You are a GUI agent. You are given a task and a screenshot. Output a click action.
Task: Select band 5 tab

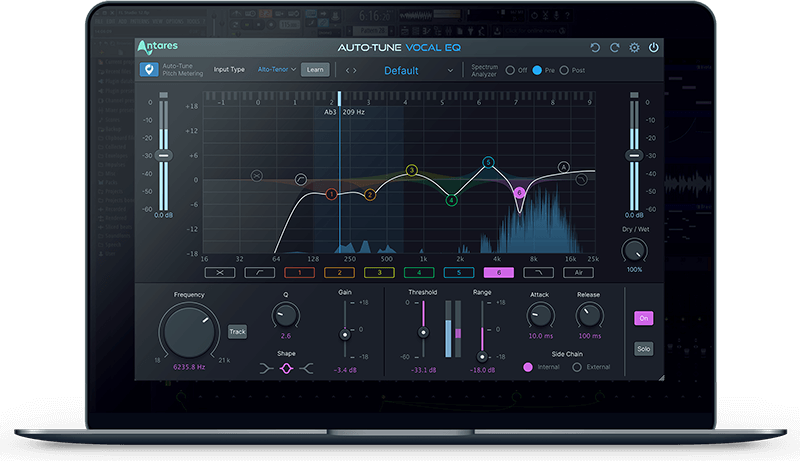pos(459,273)
